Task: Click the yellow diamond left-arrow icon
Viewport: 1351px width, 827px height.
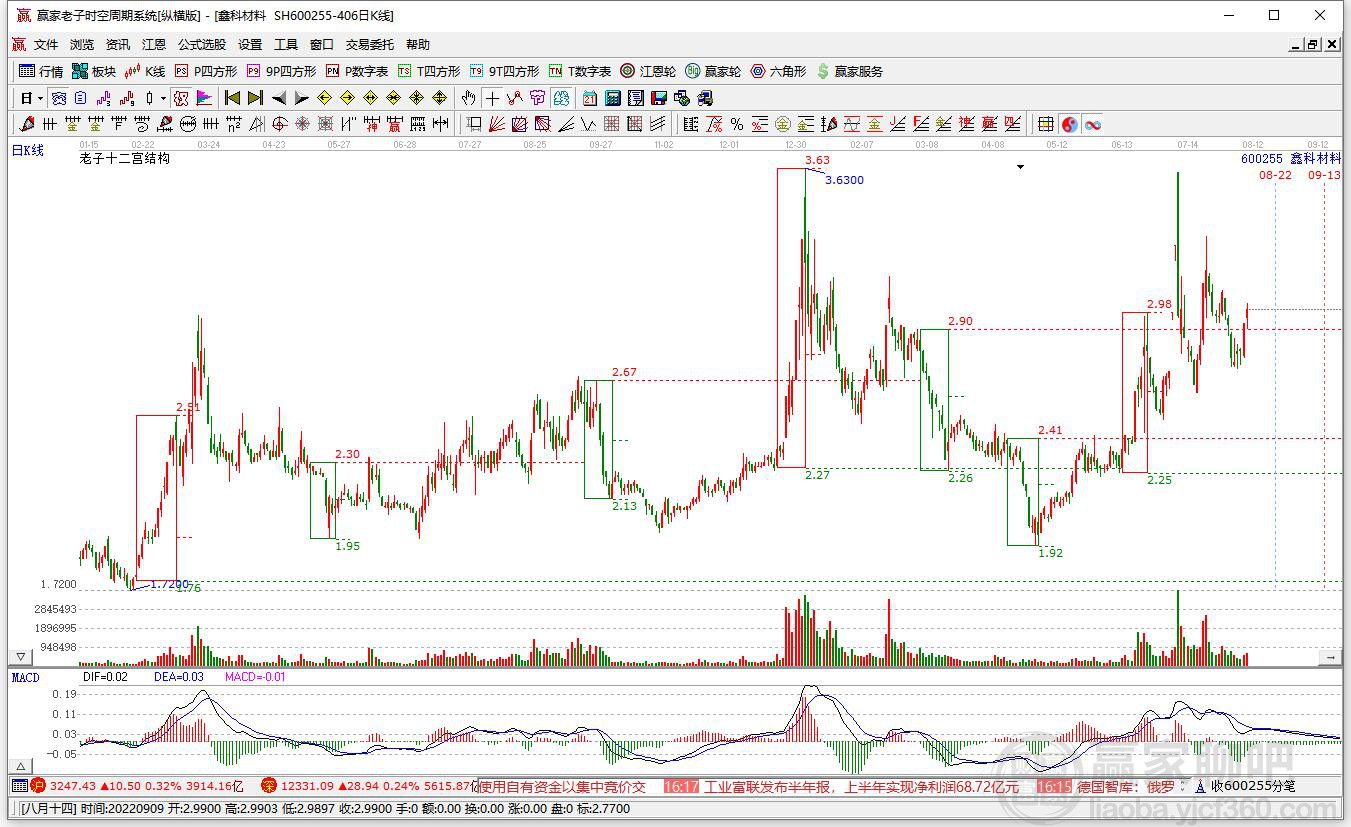Action: (324, 98)
